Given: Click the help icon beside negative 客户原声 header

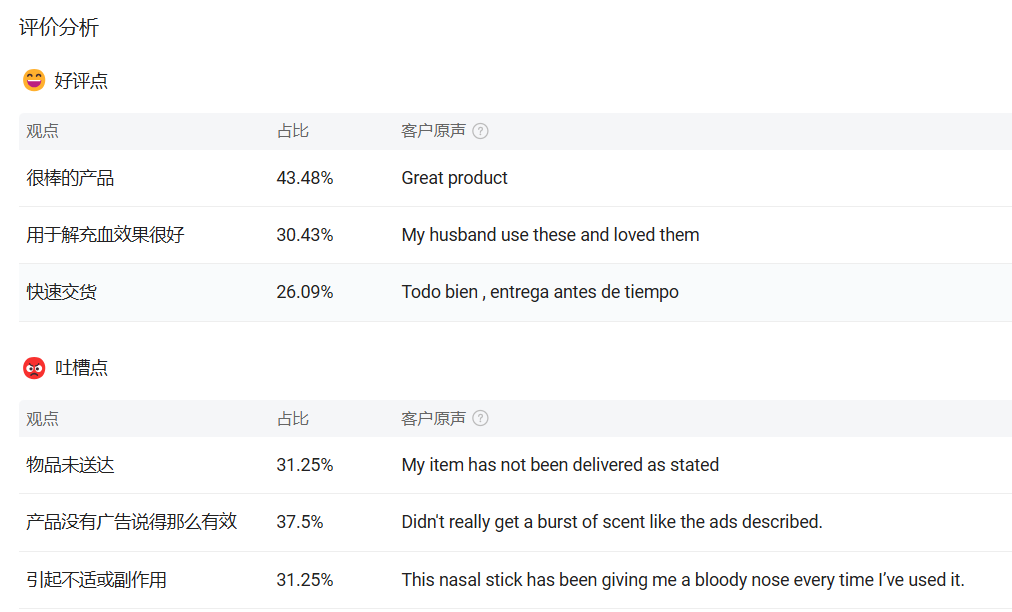Looking at the screenshot, I should 480,418.
